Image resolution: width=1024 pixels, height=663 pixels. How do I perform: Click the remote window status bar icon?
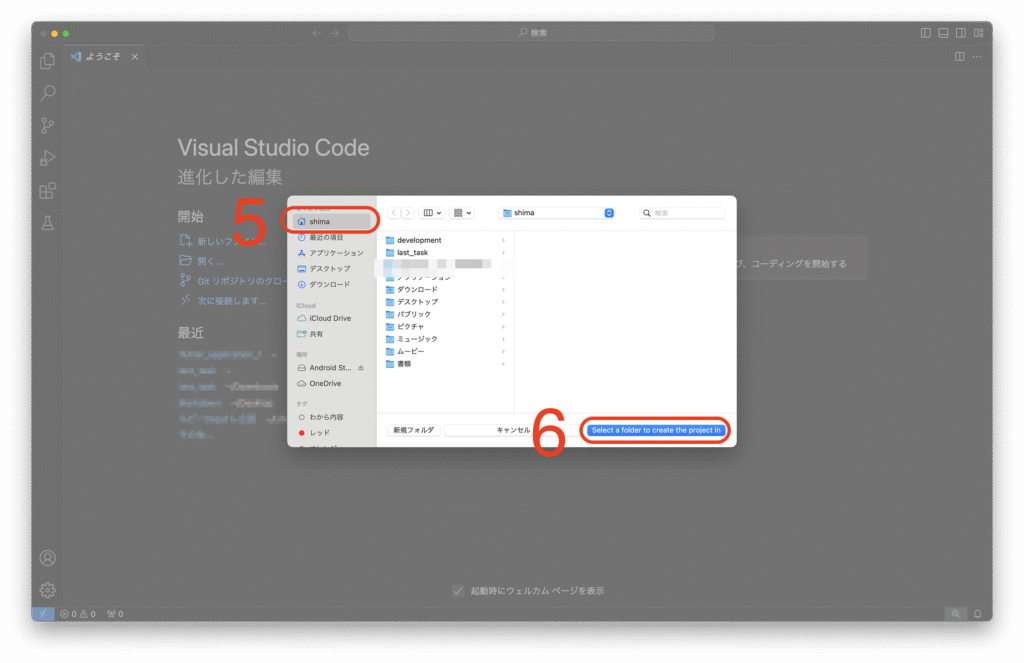[43, 614]
